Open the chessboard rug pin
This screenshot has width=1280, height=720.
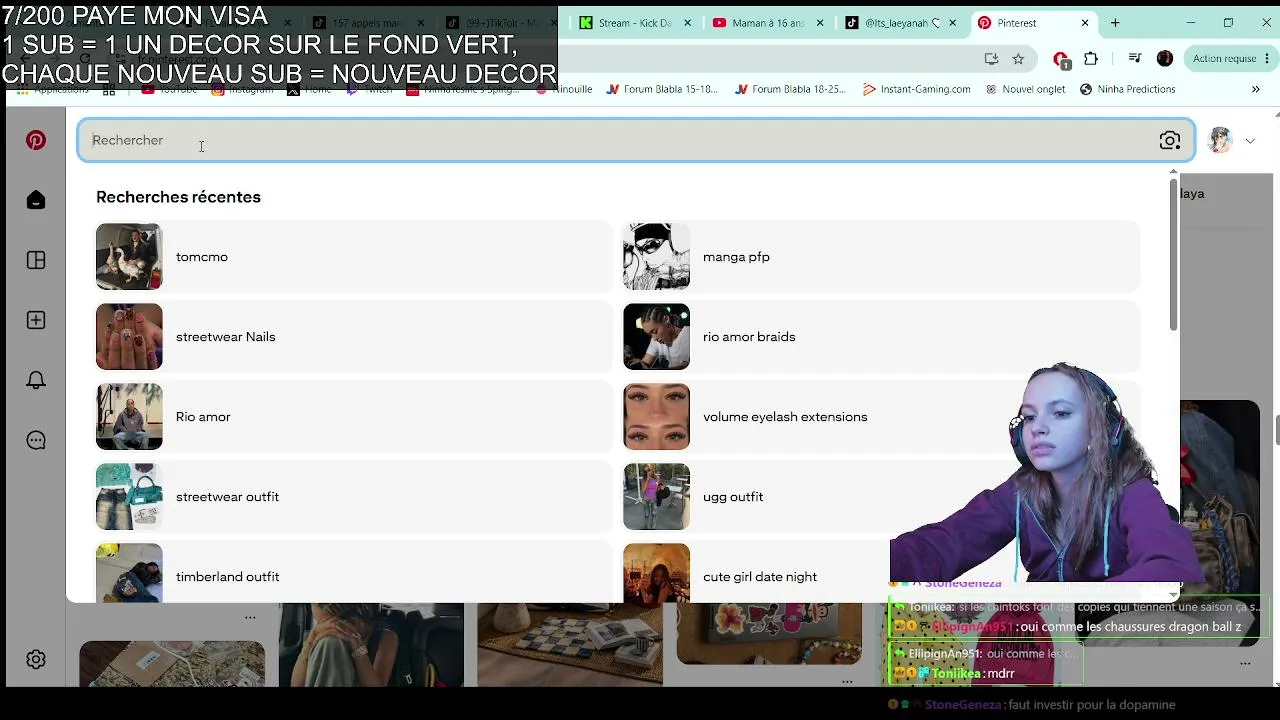569,644
